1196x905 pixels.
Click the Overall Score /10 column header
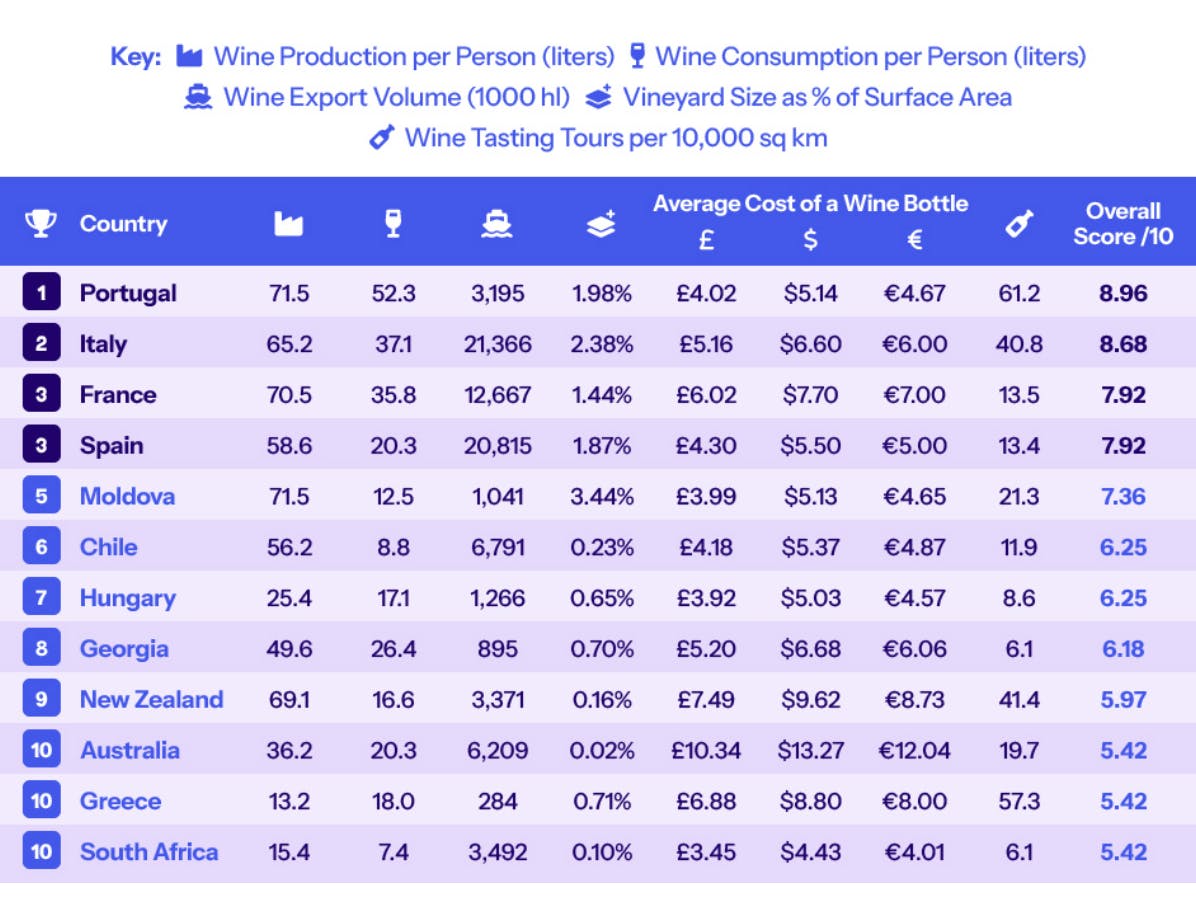click(1123, 223)
